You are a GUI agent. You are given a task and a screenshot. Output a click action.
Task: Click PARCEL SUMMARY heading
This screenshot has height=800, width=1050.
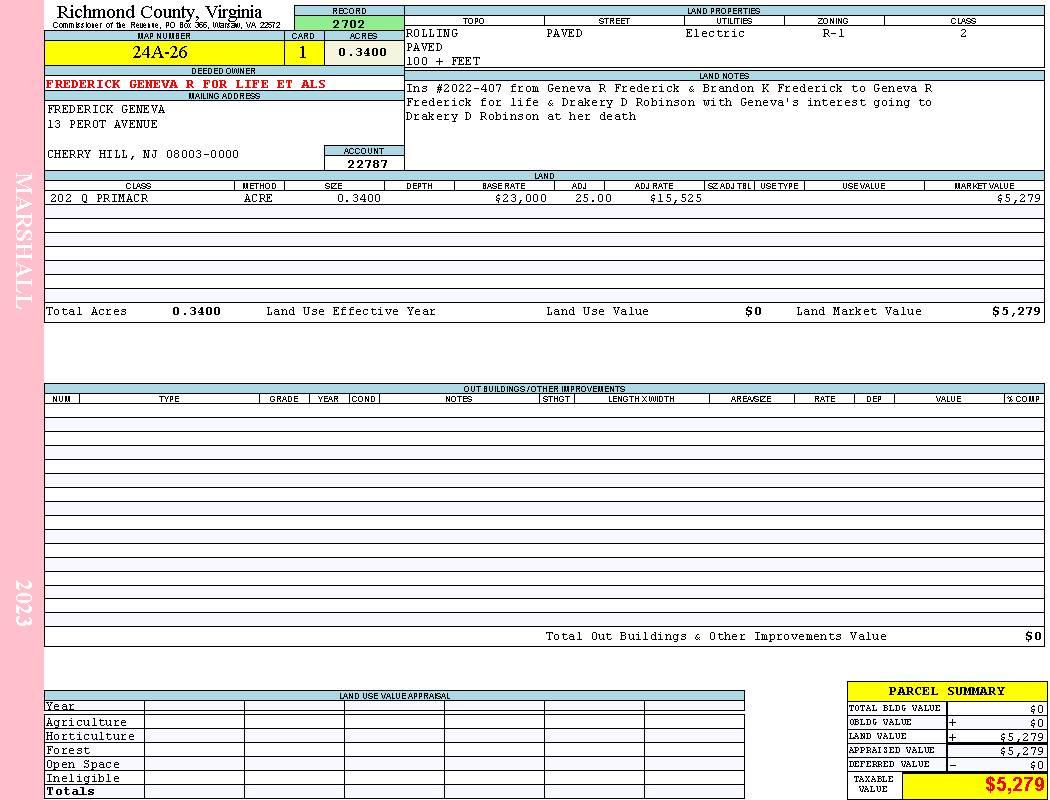(x=946, y=691)
